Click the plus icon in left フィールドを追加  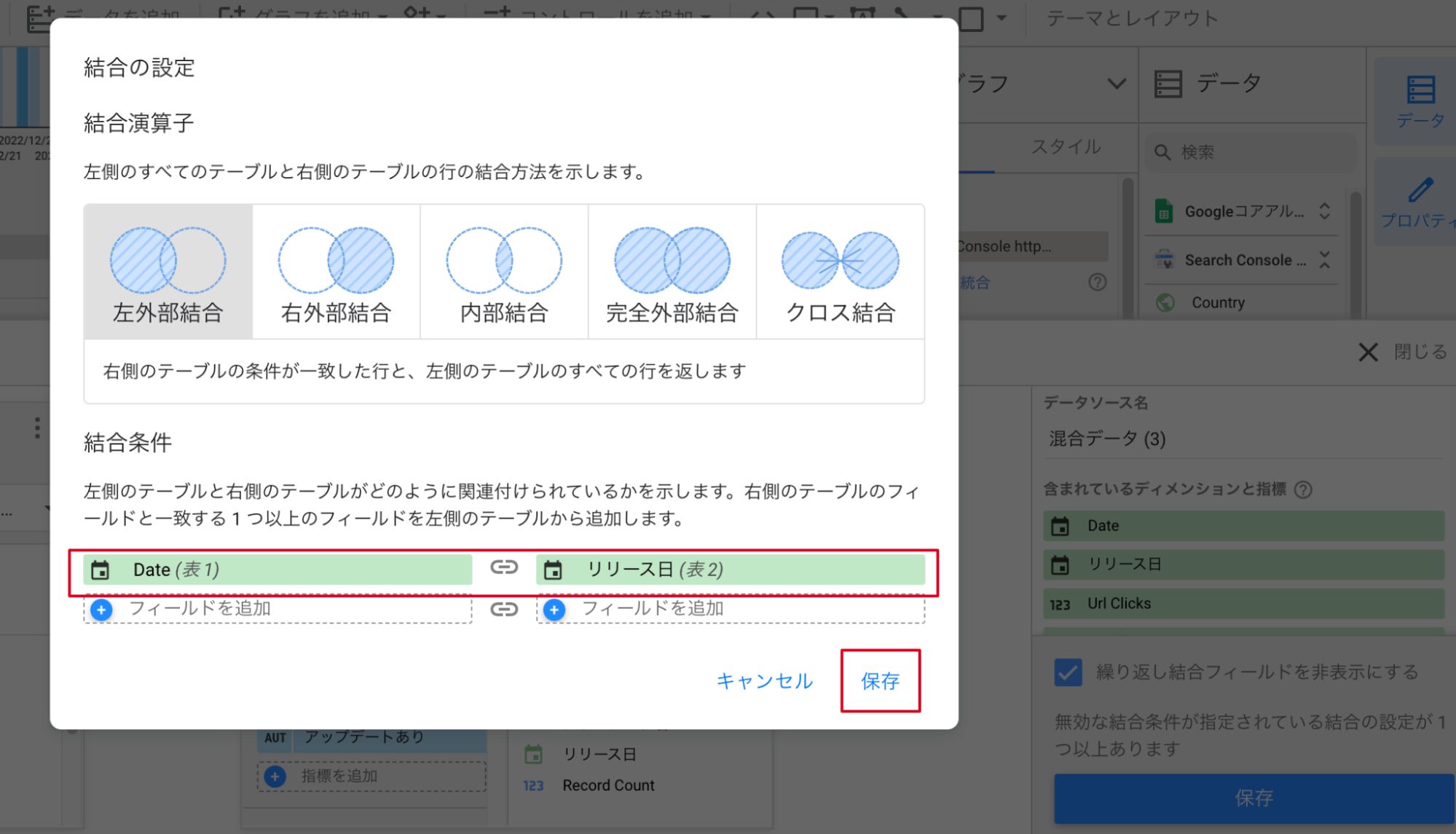pos(102,610)
